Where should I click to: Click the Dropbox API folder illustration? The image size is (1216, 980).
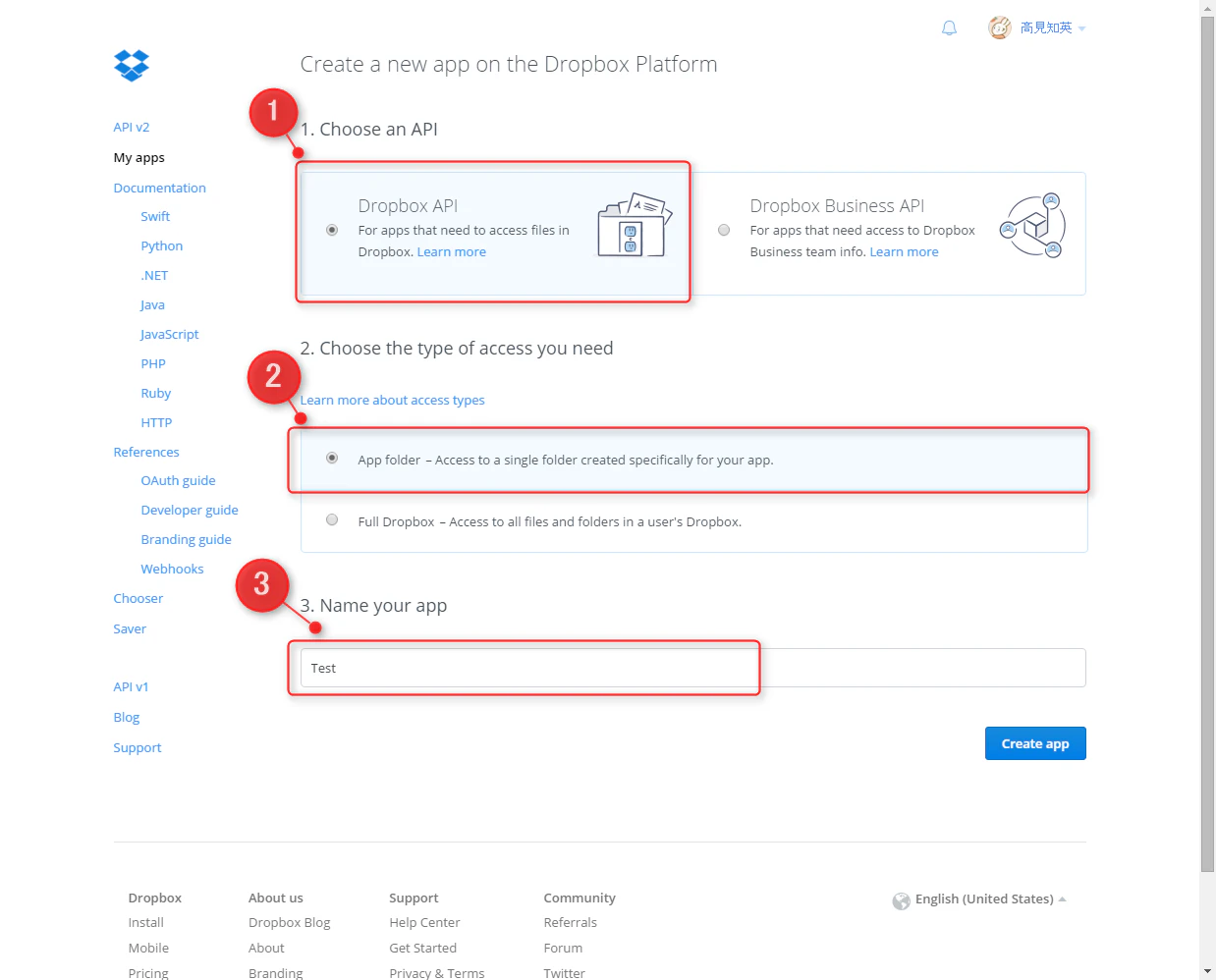pyautogui.click(x=635, y=226)
